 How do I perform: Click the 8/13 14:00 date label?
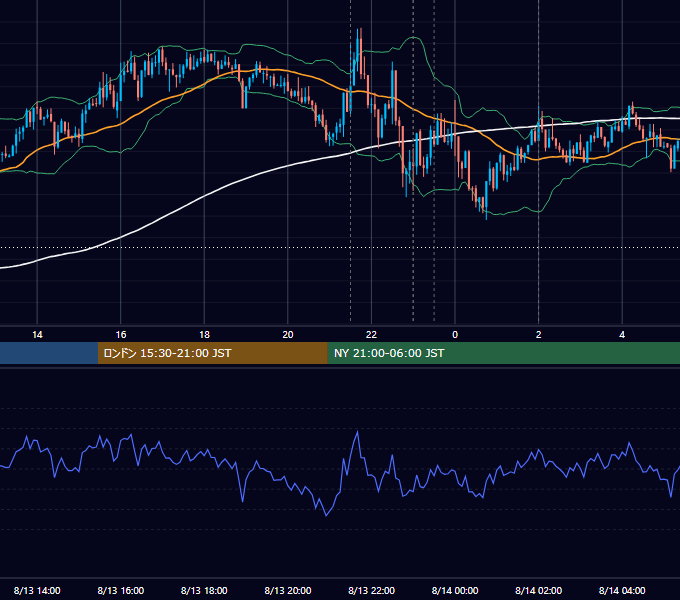[x=37, y=590]
